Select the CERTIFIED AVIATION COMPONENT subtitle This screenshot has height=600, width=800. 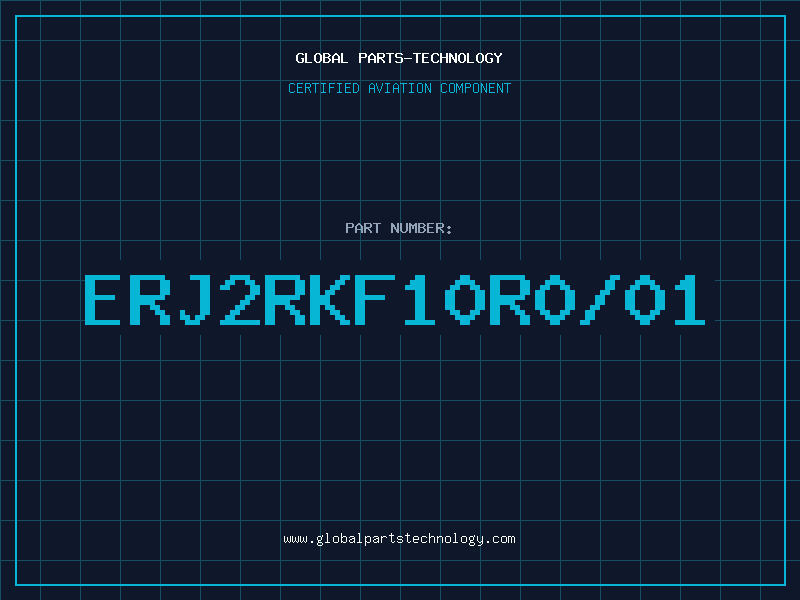(x=399, y=88)
